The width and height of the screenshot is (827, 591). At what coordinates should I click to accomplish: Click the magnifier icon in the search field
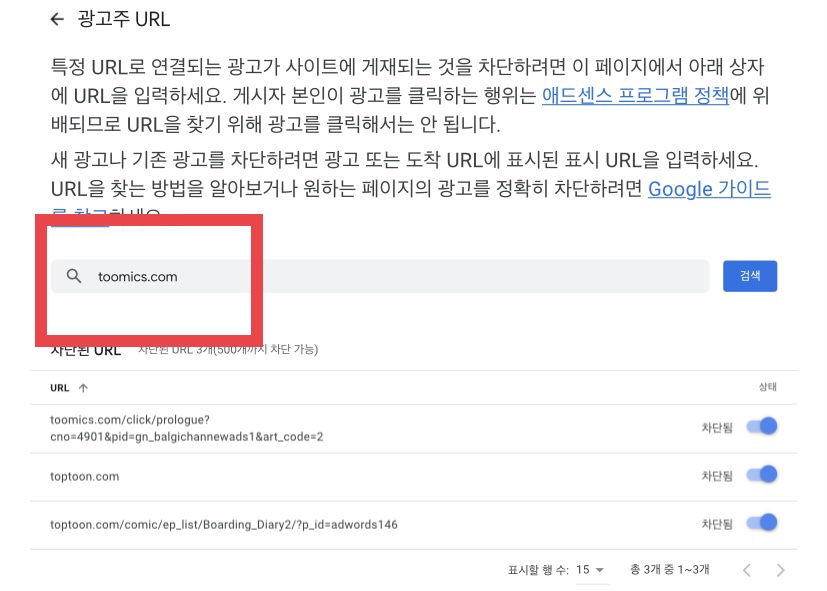tap(74, 276)
